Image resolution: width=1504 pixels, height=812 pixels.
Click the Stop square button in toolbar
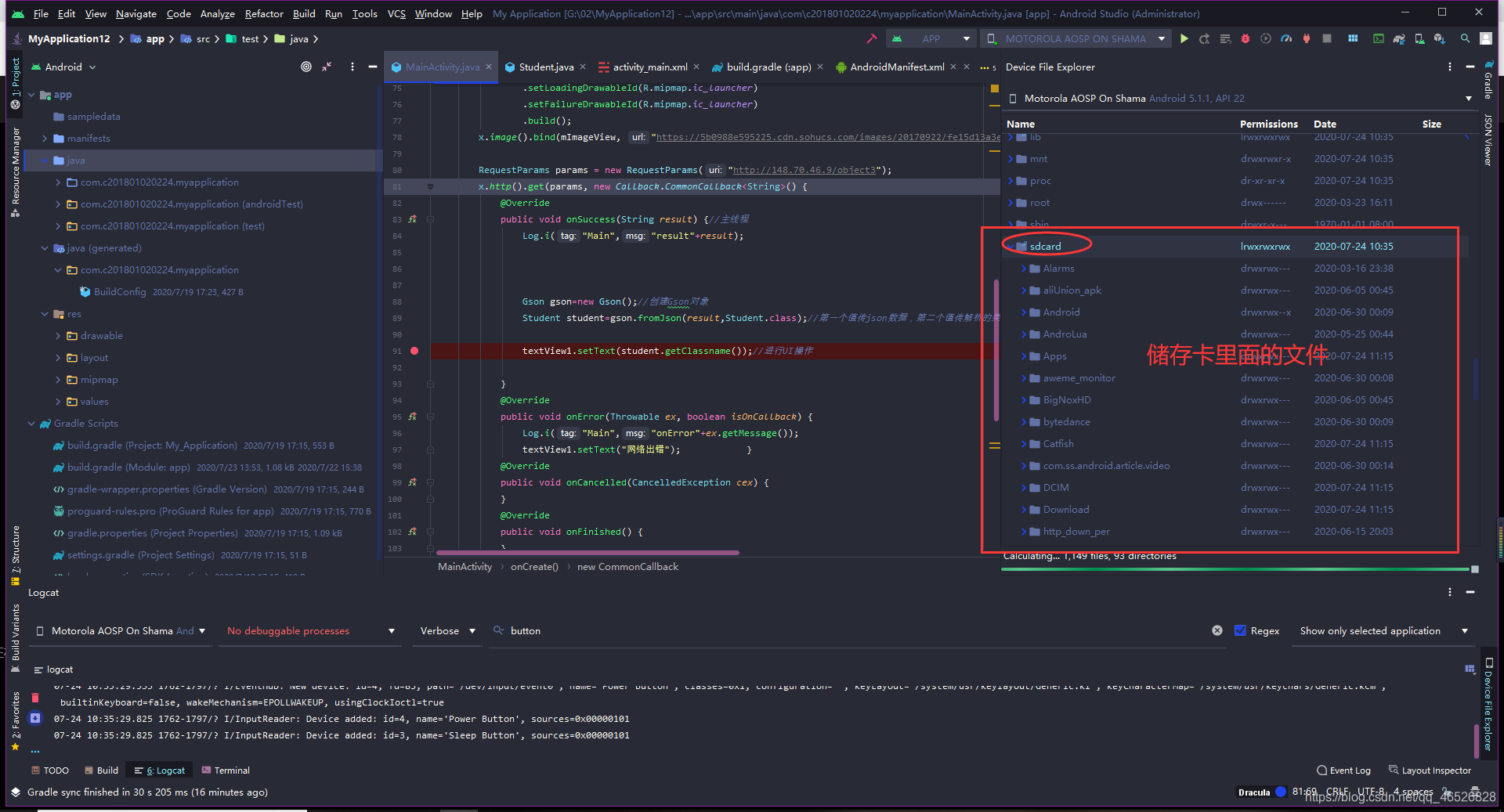[1327, 38]
